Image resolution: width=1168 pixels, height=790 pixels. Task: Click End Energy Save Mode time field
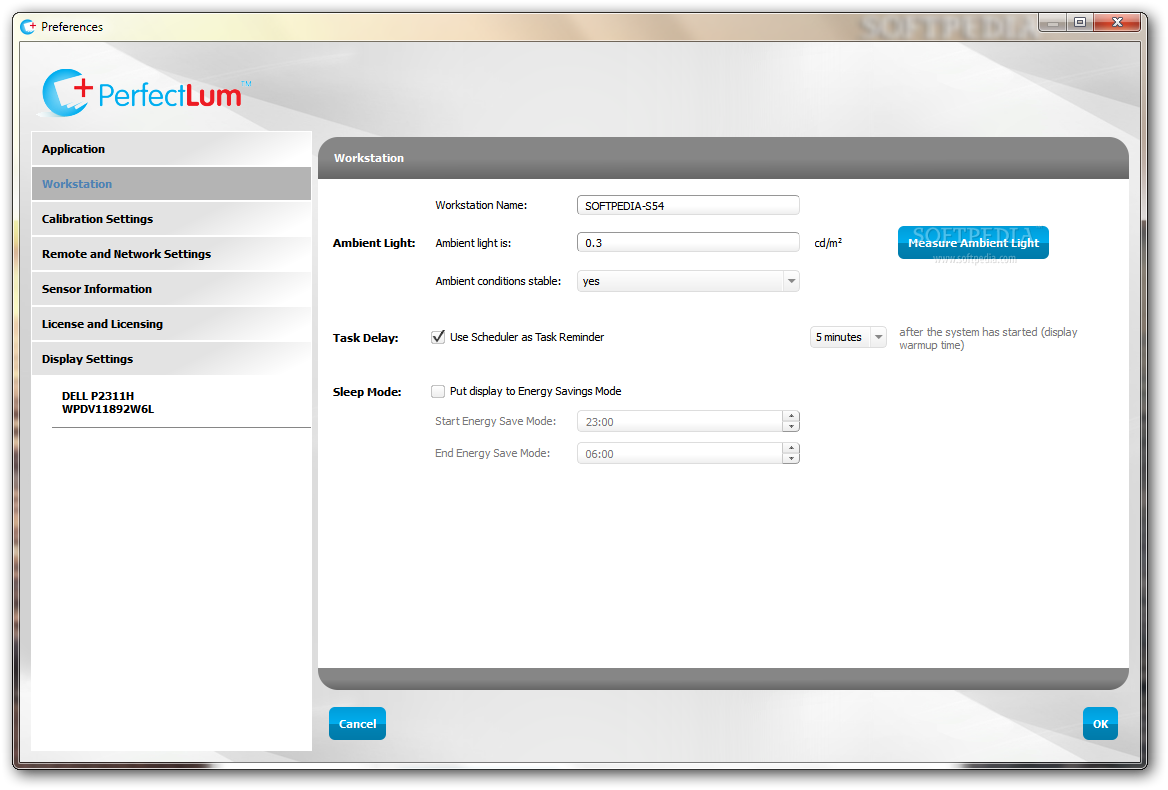(679, 453)
